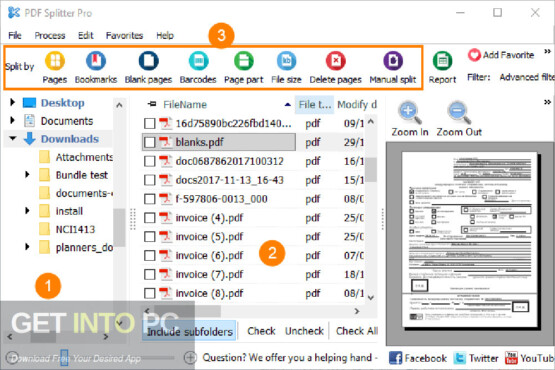Click the Barcodes split icon
The image size is (555, 370).
pyautogui.click(x=198, y=61)
